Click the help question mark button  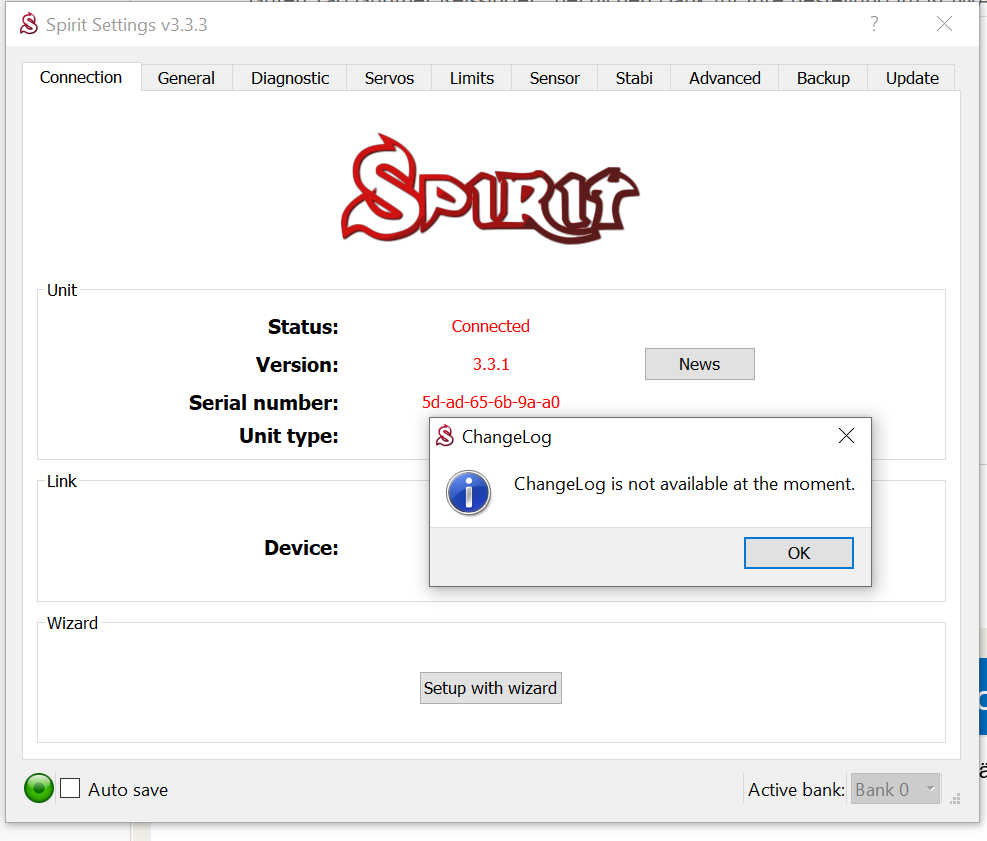pos(874,24)
